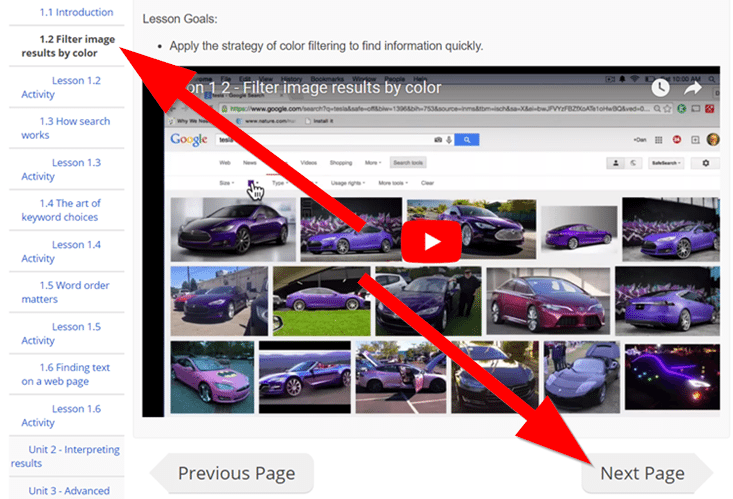The width and height of the screenshot is (733, 499).
Task: Click the Share arrow icon on video
Action: pyautogui.click(x=693, y=87)
